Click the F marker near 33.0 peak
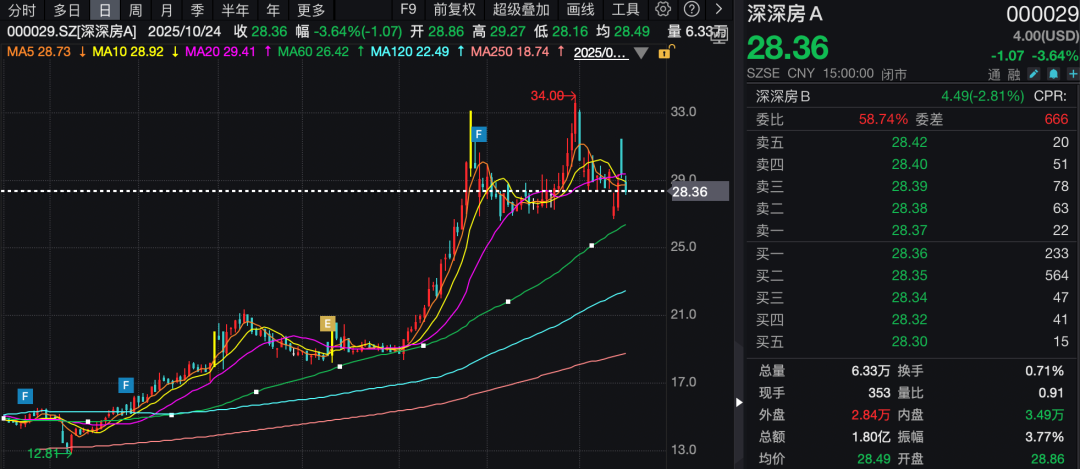 [480, 134]
